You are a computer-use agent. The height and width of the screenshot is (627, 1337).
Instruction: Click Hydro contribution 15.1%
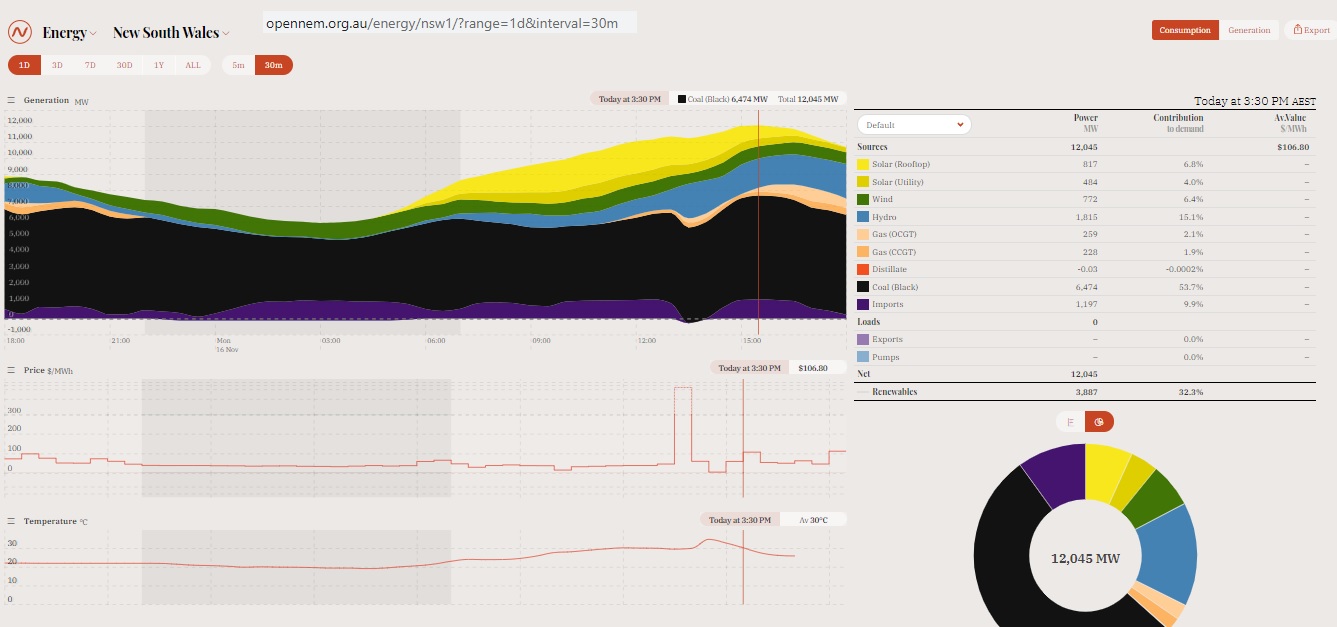[1191, 217]
